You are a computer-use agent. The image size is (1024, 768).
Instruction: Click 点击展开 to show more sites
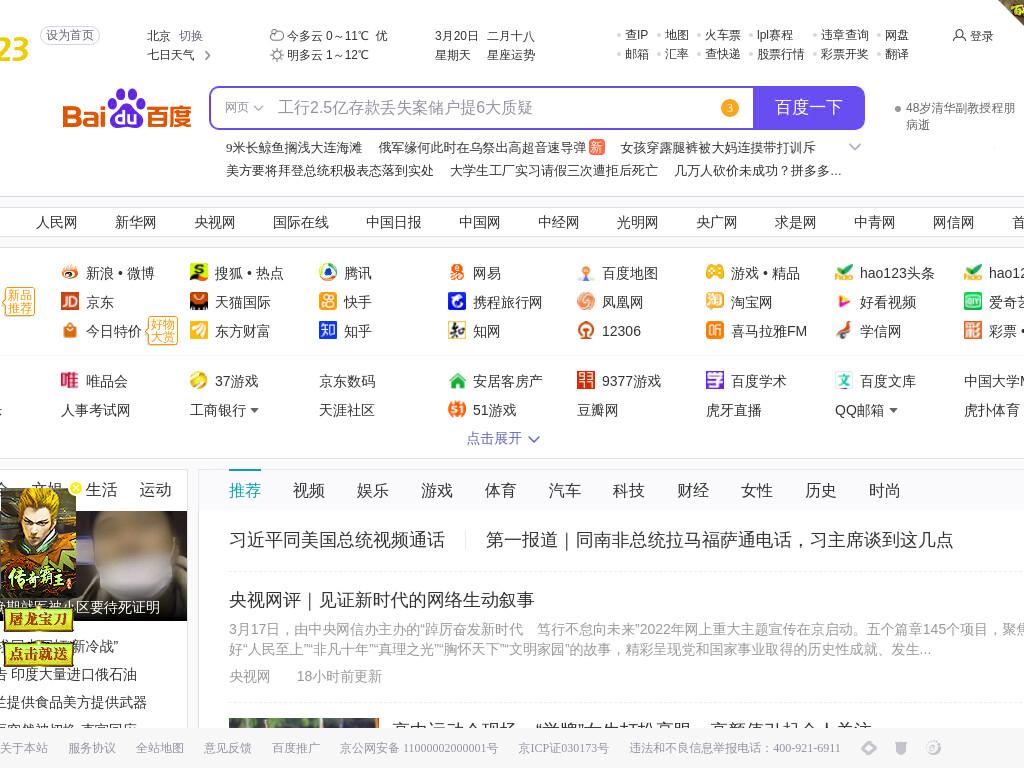coord(503,438)
